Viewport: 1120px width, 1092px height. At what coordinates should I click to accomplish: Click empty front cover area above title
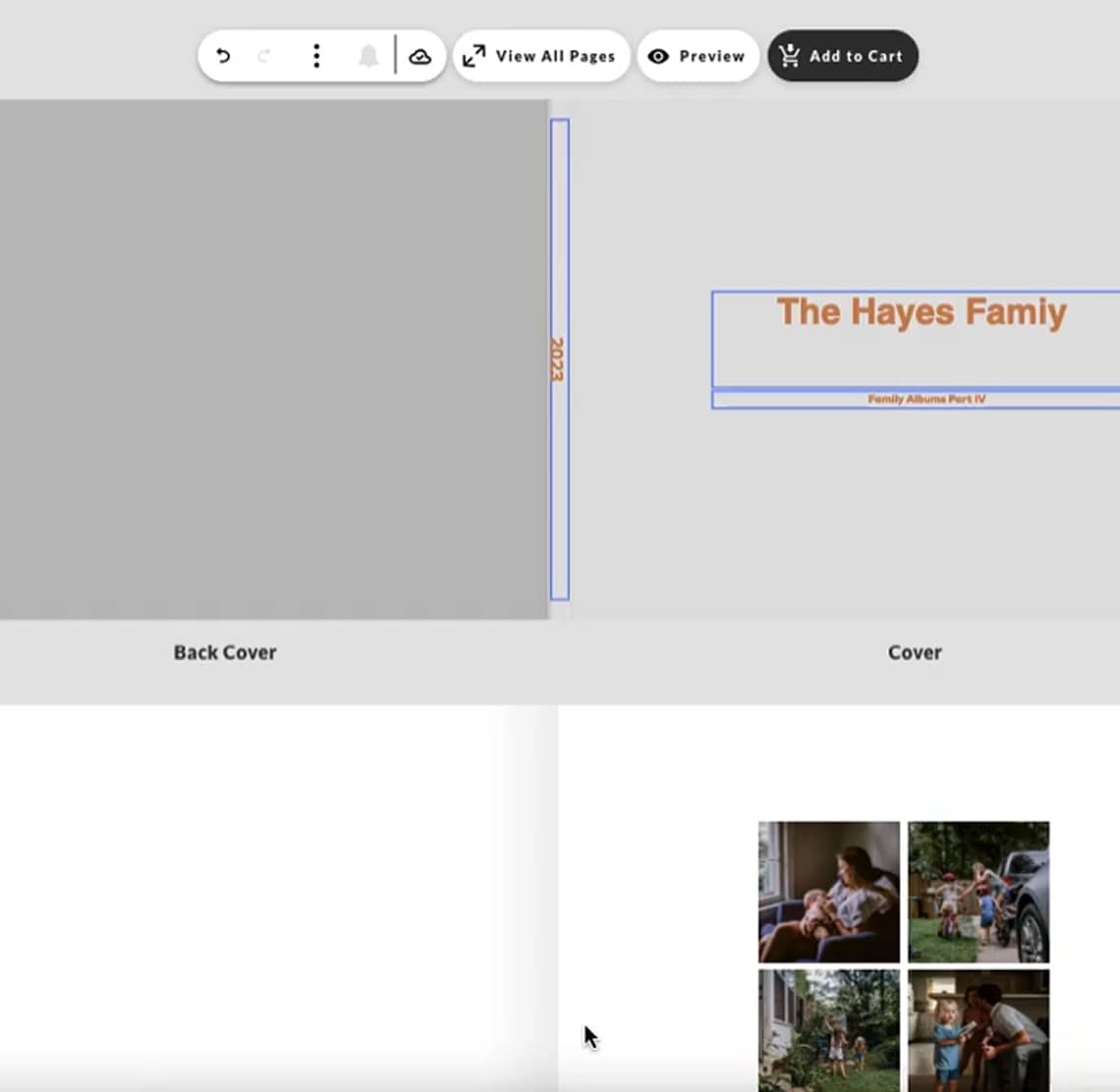click(845, 196)
